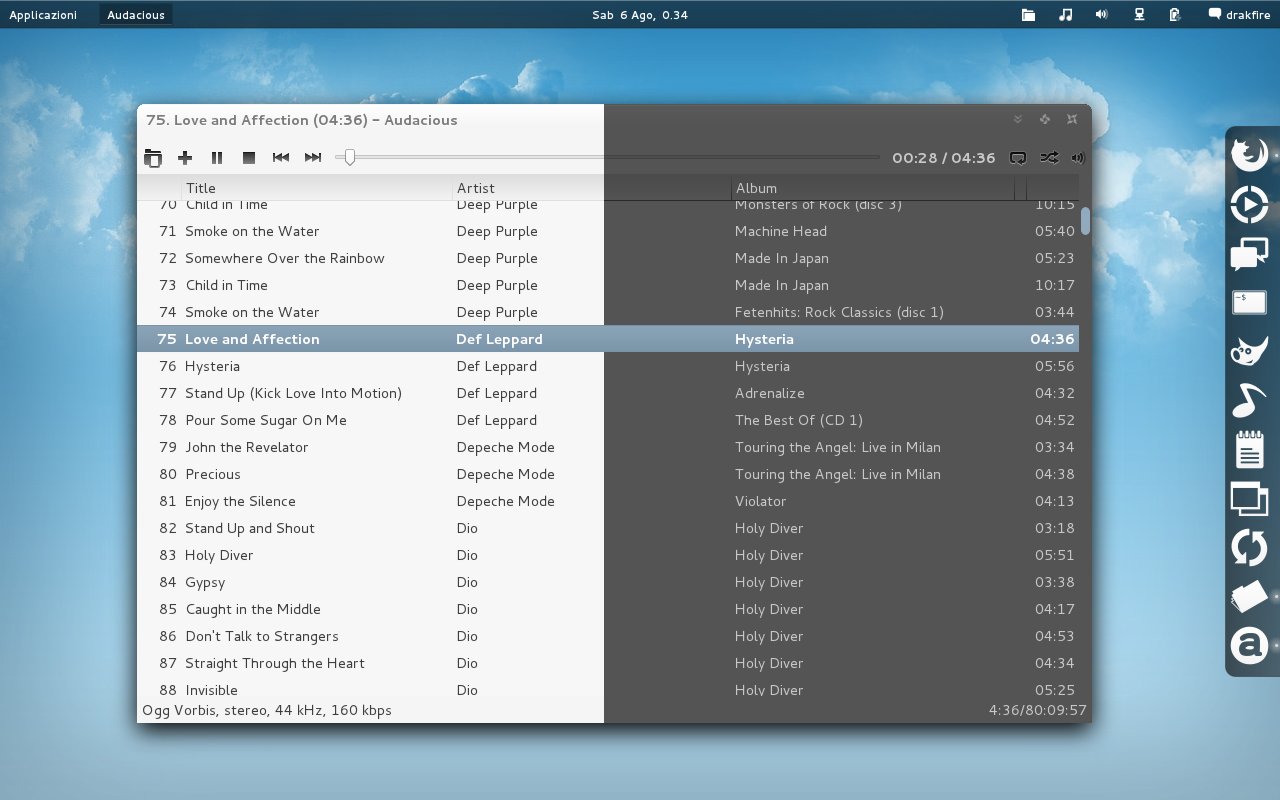Select Straight Through the Heart track
The image size is (1280, 800).
608,663
